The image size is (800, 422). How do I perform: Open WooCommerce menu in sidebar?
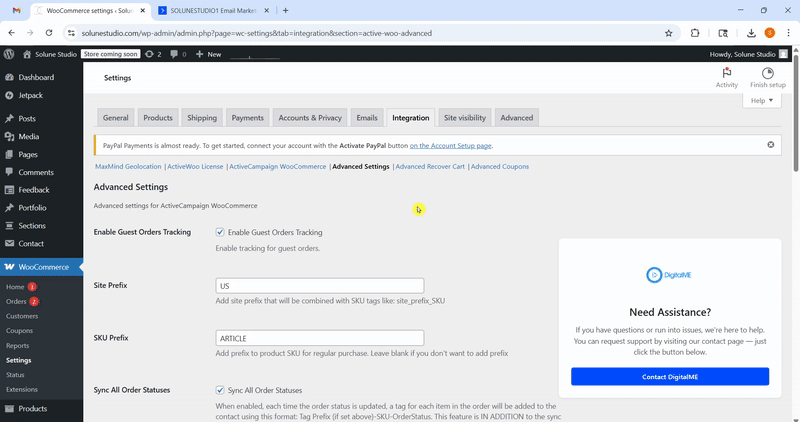41,267
